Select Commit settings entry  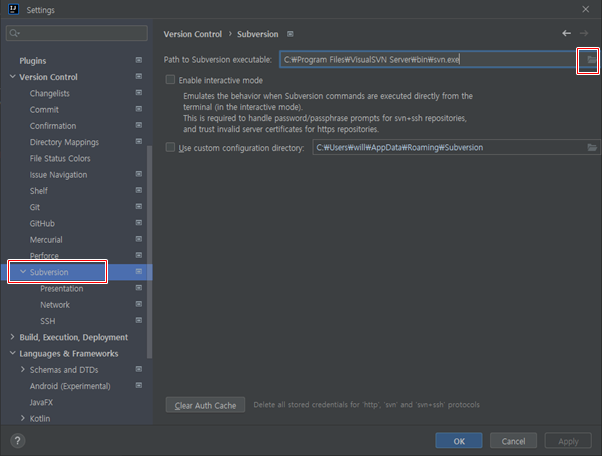(44, 110)
